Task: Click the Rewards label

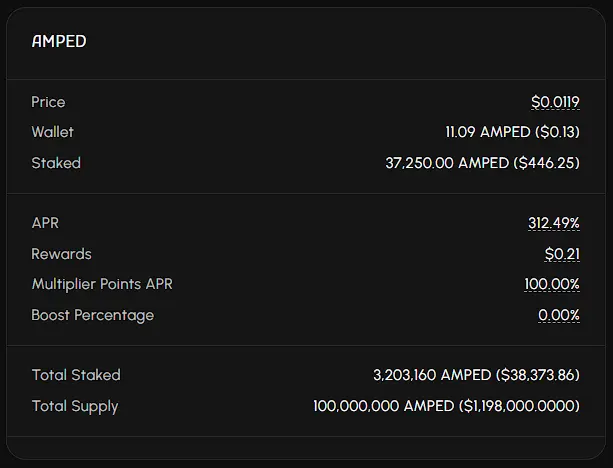Action: (x=62, y=254)
